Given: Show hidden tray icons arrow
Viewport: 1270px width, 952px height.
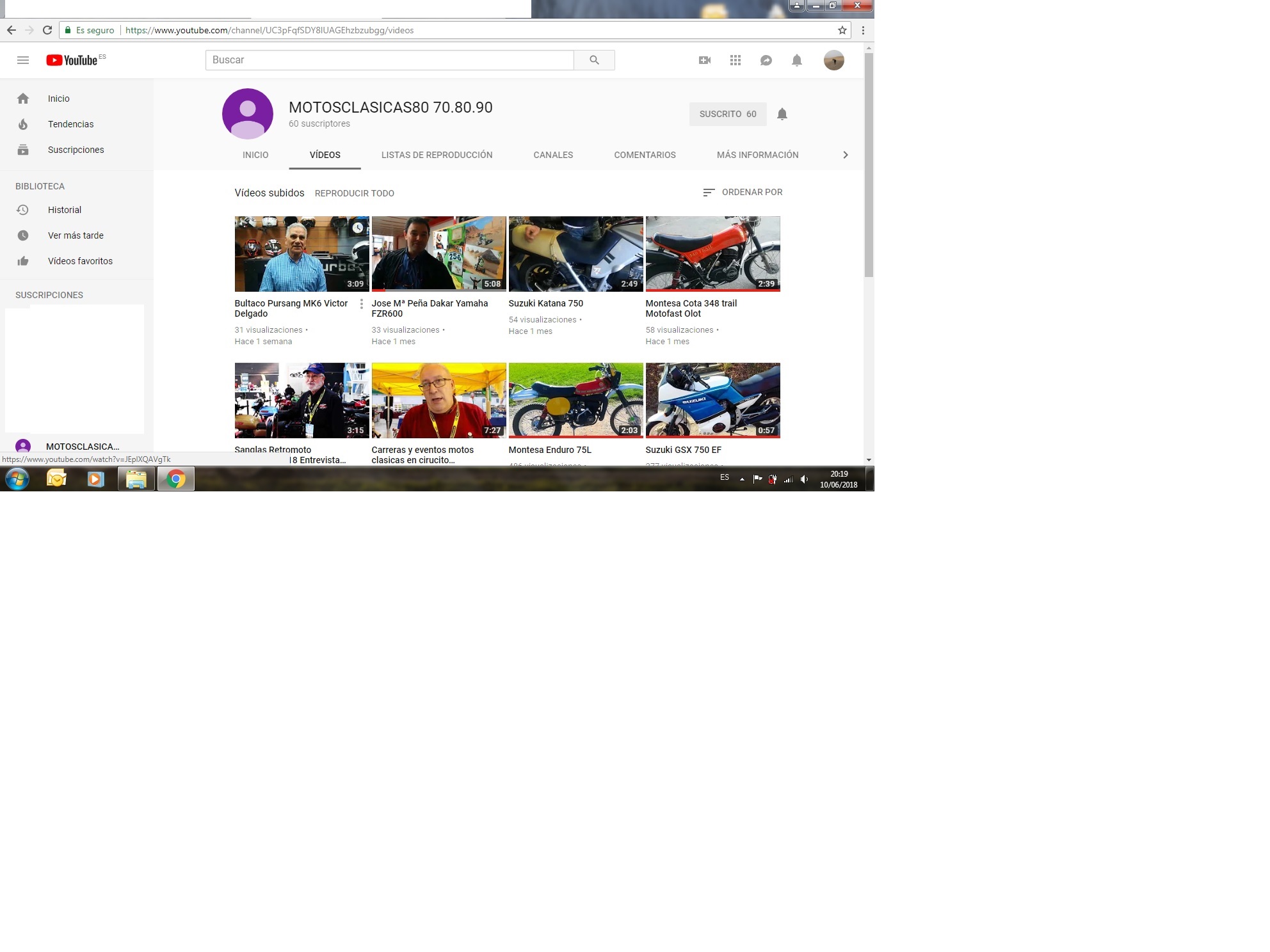Looking at the screenshot, I should [742, 479].
